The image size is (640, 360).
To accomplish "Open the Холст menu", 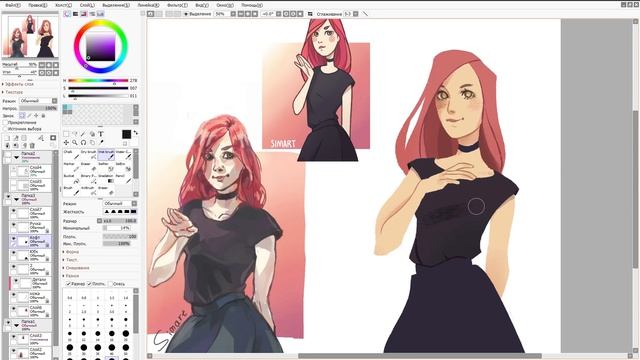I will point(63,5).
